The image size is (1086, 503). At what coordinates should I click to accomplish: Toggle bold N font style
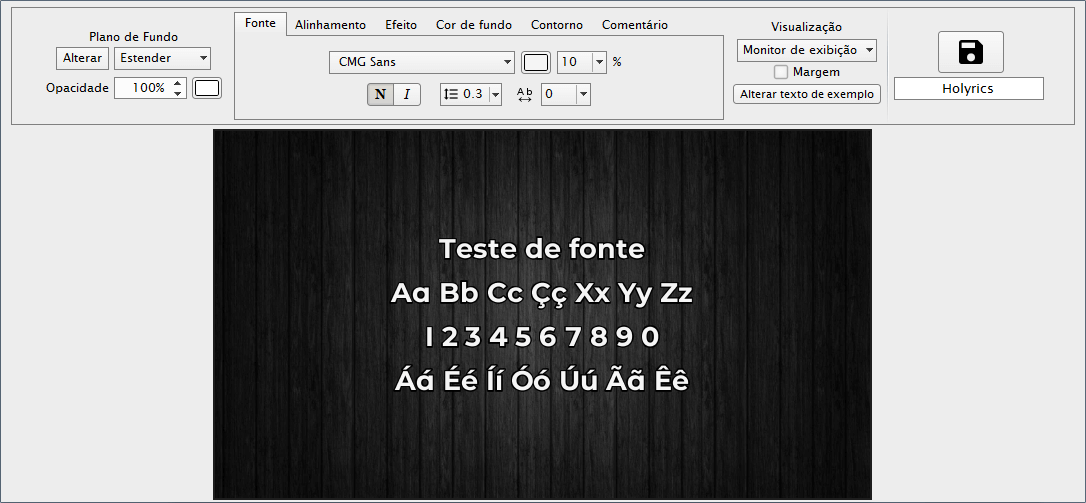[x=380, y=94]
